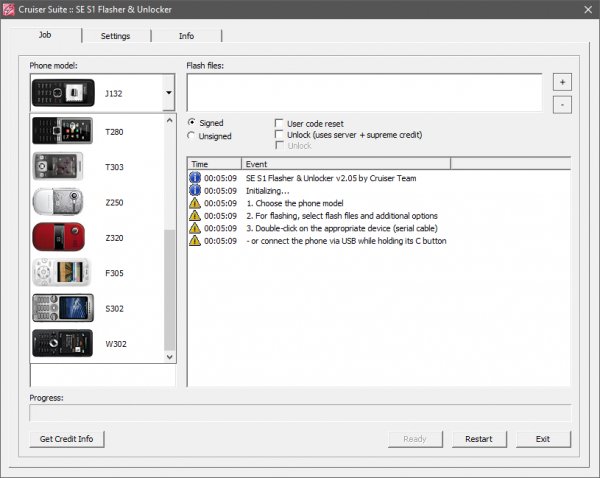Select the Z250 phone thumbnail
This screenshot has height=478, width=600.
click(x=58, y=202)
